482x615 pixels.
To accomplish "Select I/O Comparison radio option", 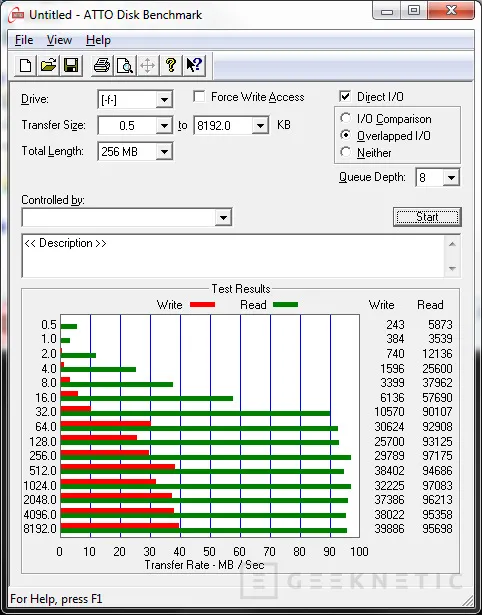I will tap(346, 118).
